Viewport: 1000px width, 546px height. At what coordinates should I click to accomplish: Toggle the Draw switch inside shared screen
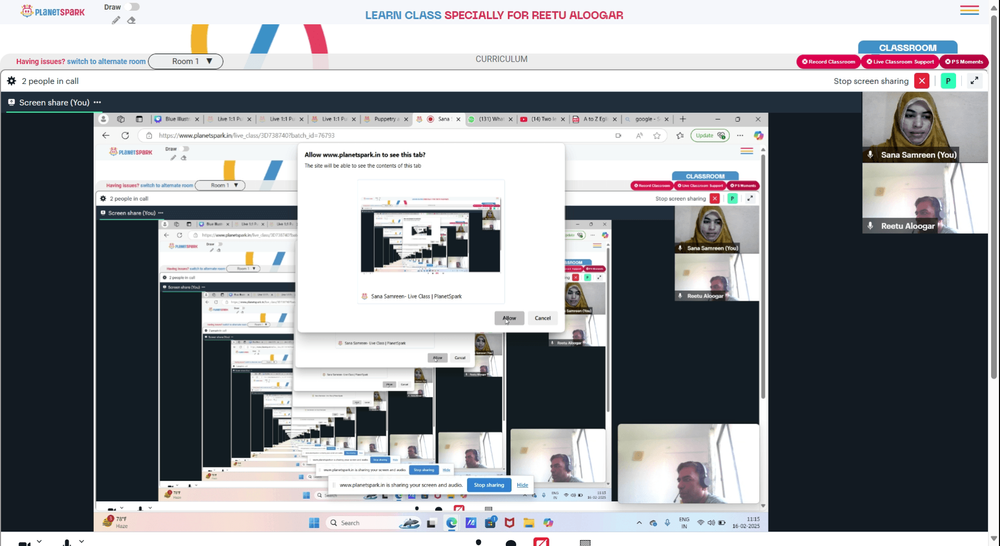(185, 149)
